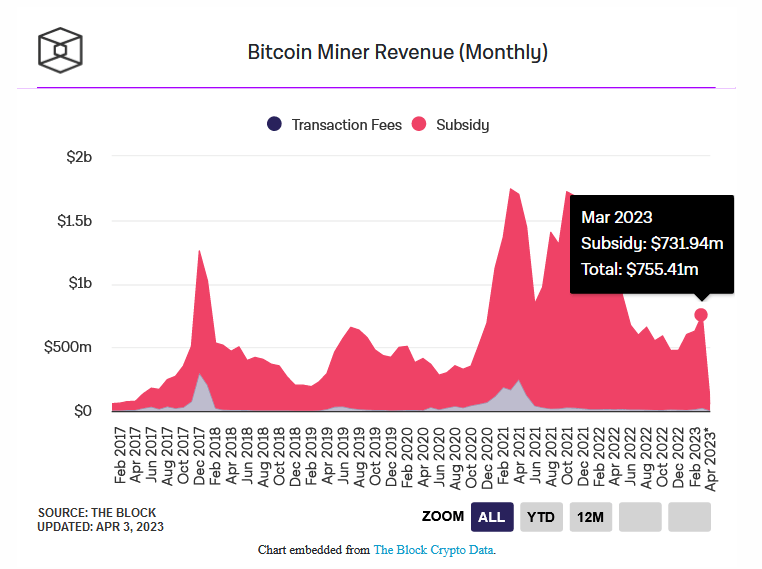This screenshot has height=569, width=762.
Task: Hide the Transaction Fees series label
Action: click(346, 125)
